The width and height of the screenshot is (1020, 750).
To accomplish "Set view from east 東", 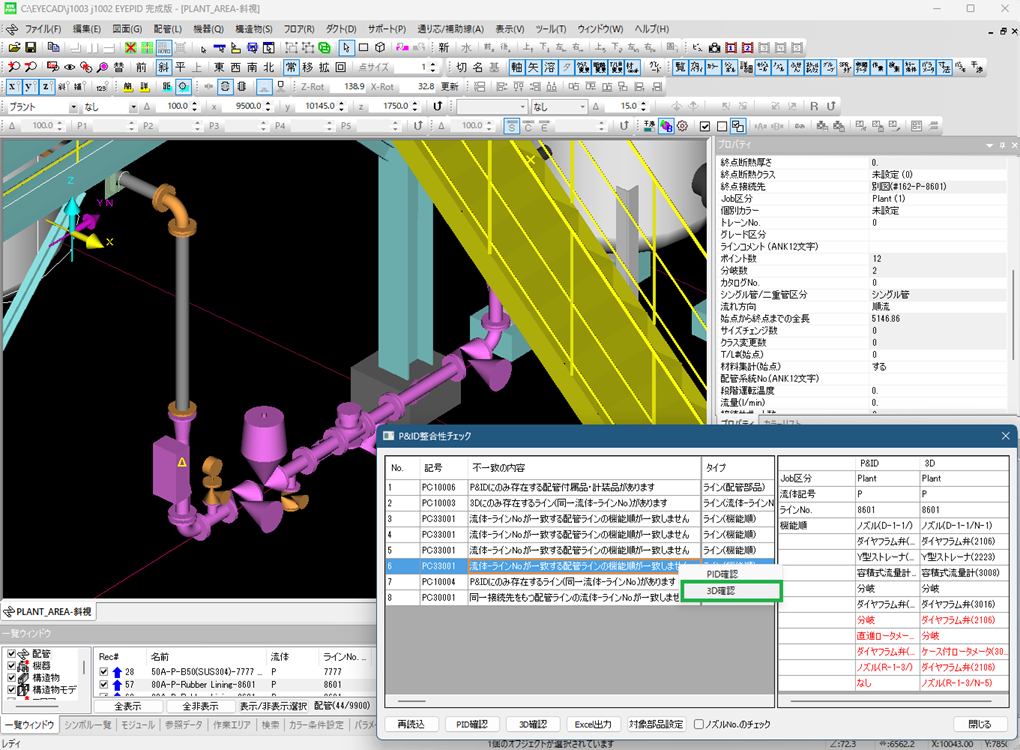I will point(219,67).
